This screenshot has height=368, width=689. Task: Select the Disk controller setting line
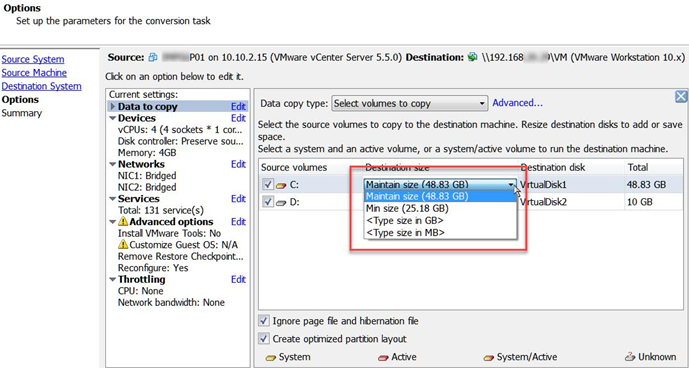181,142
